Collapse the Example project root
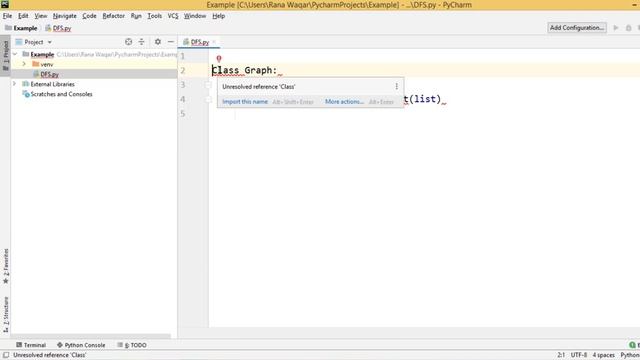Image resolution: width=640 pixels, height=360 pixels. coord(15,54)
